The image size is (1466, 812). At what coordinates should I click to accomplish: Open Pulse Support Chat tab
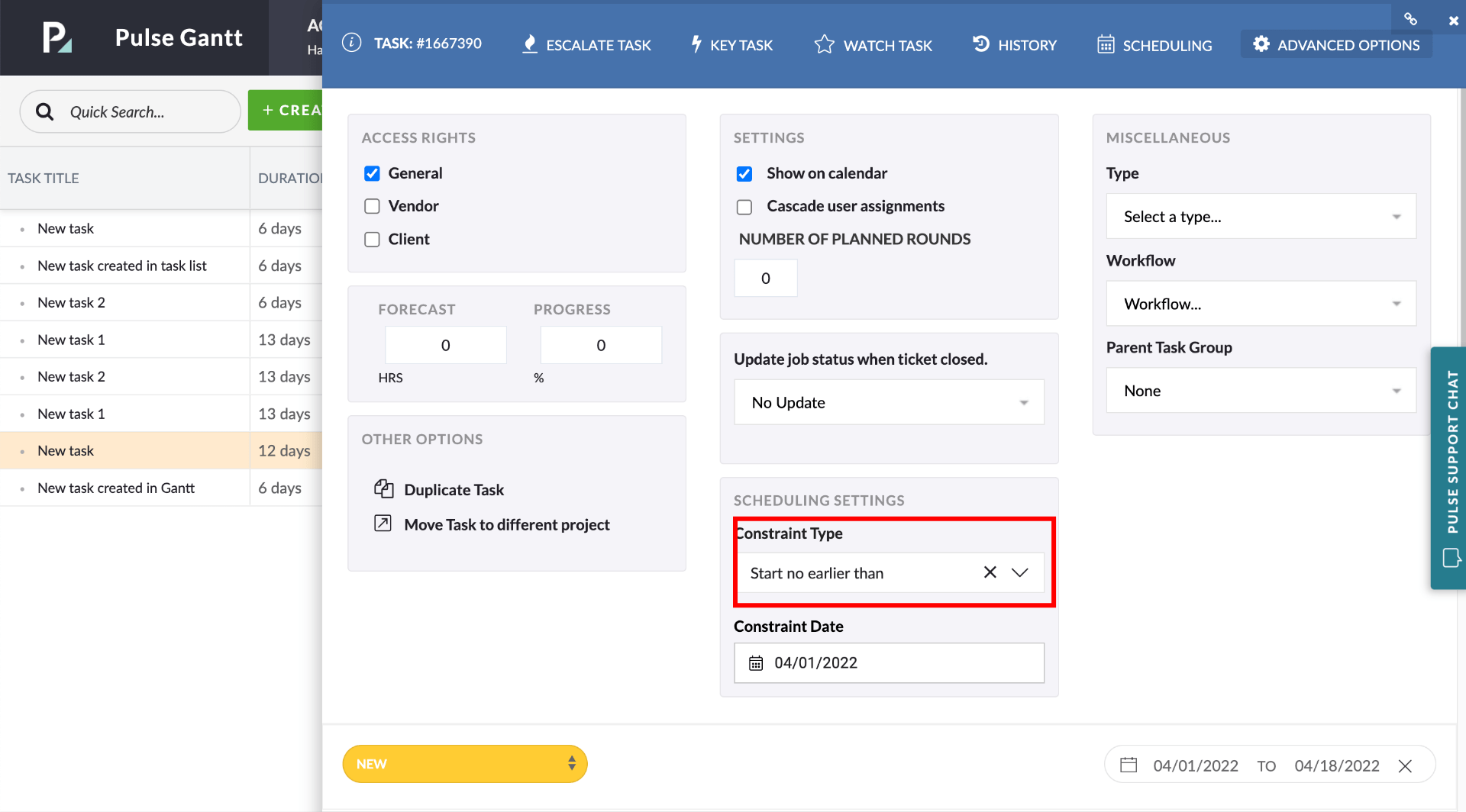(1449, 468)
